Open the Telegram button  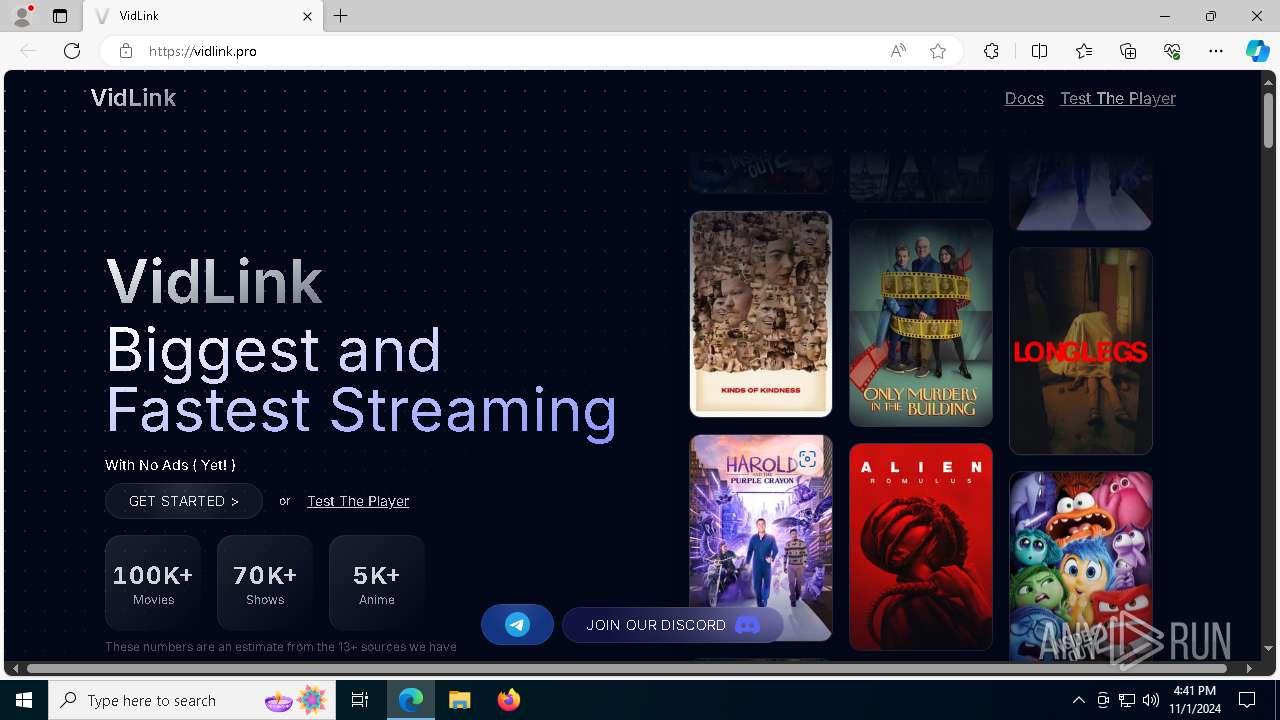pyautogui.click(x=517, y=625)
